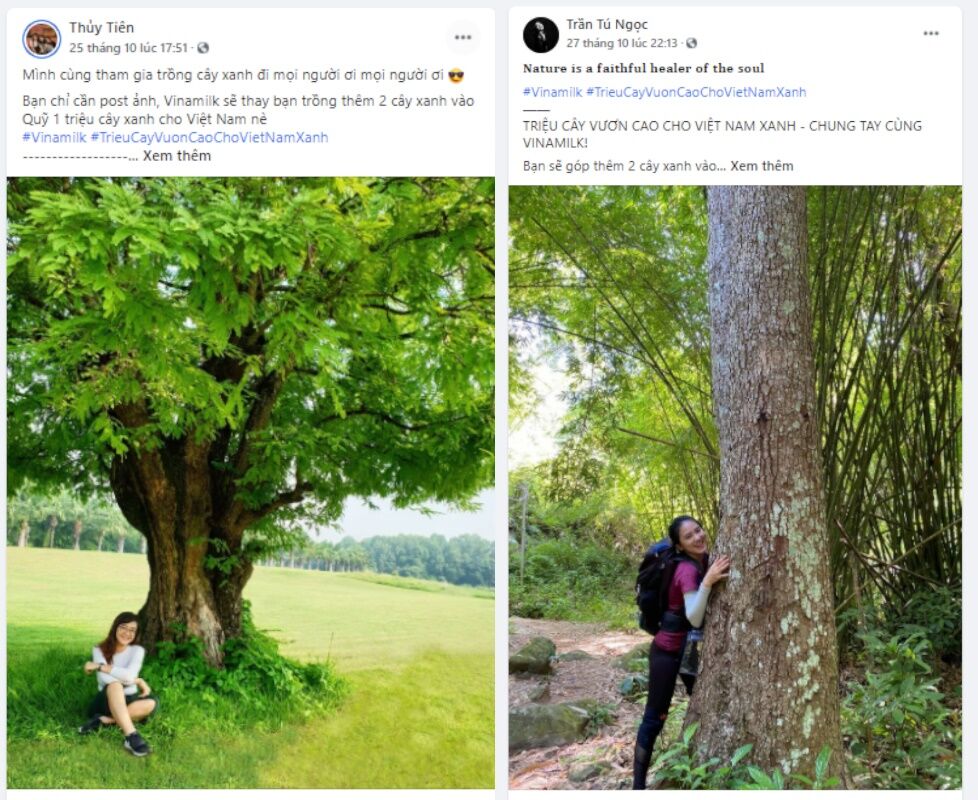The width and height of the screenshot is (978, 800).
Task: Open Thủy Tiên's profile picture
Action: coord(42,38)
